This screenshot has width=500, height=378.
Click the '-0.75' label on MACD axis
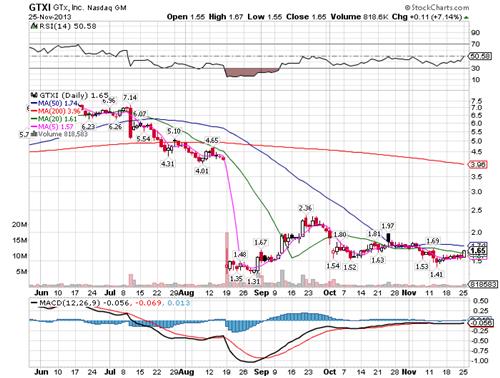pyautogui.click(x=479, y=351)
